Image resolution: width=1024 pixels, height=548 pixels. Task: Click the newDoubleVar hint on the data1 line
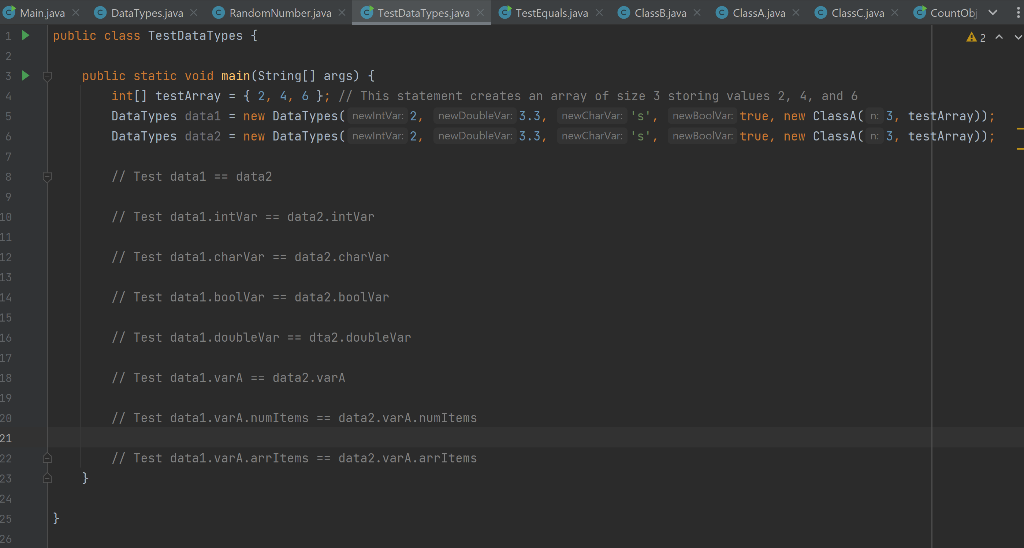[475, 116]
